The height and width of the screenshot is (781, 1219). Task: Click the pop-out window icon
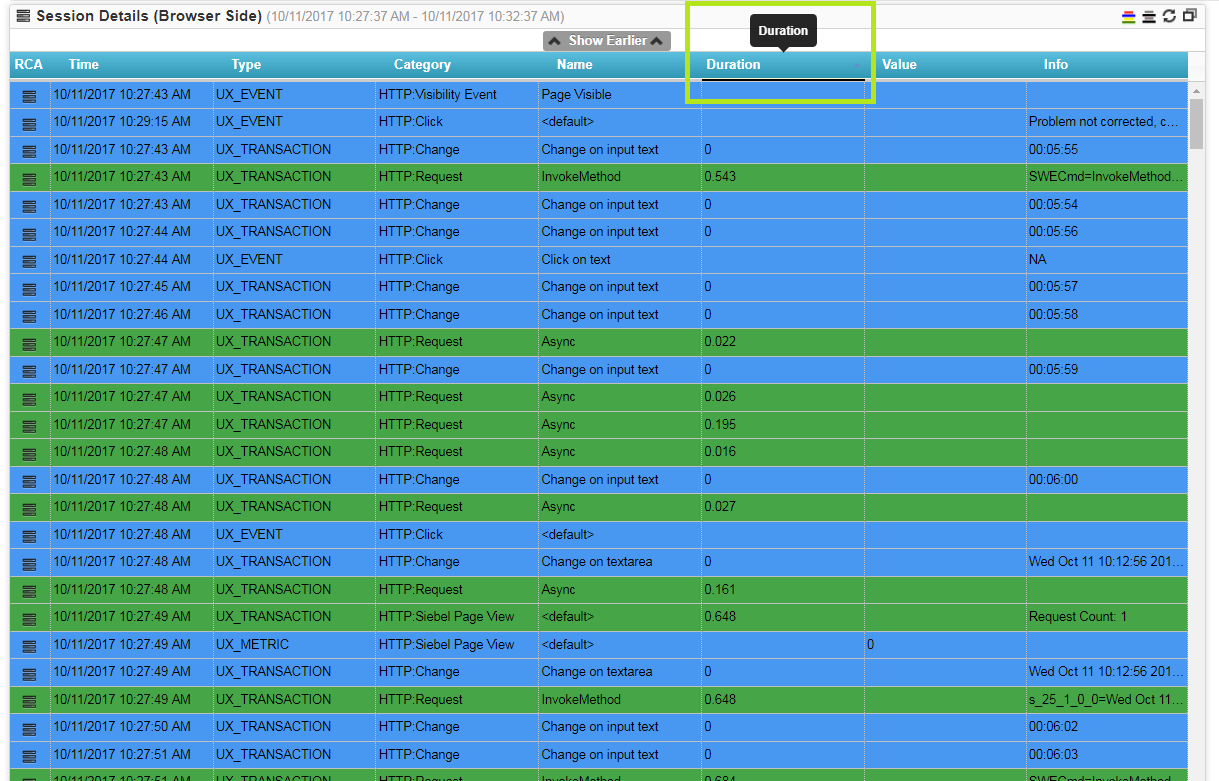1189,17
